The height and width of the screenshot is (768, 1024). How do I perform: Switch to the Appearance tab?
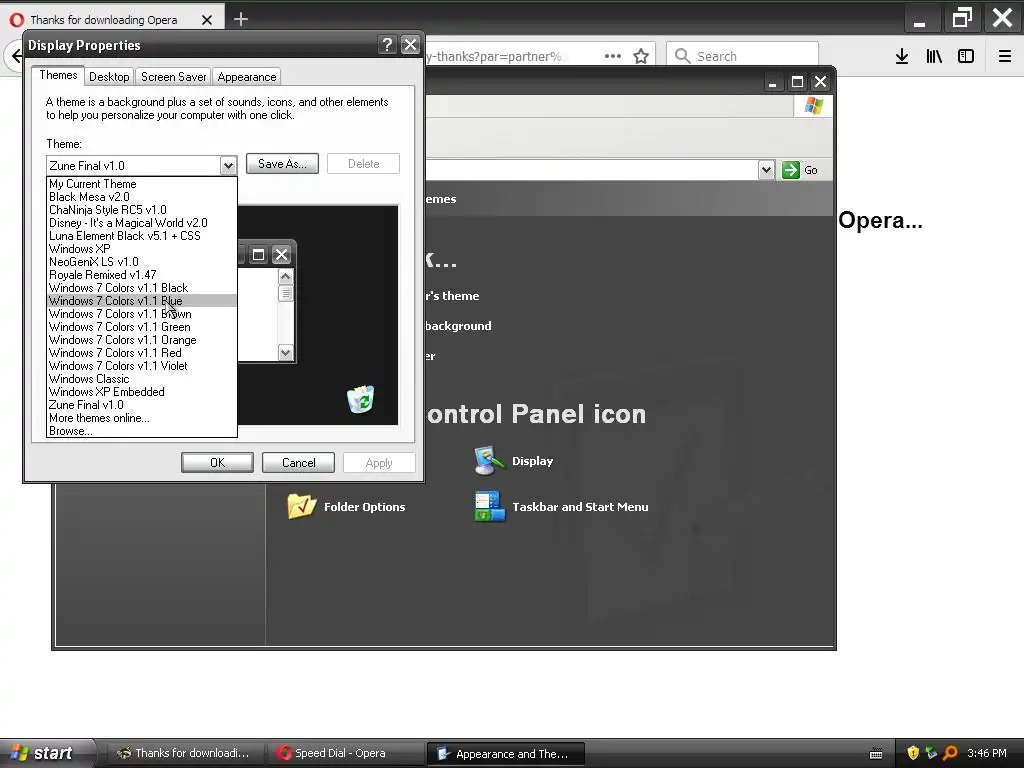pyautogui.click(x=247, y=76)
